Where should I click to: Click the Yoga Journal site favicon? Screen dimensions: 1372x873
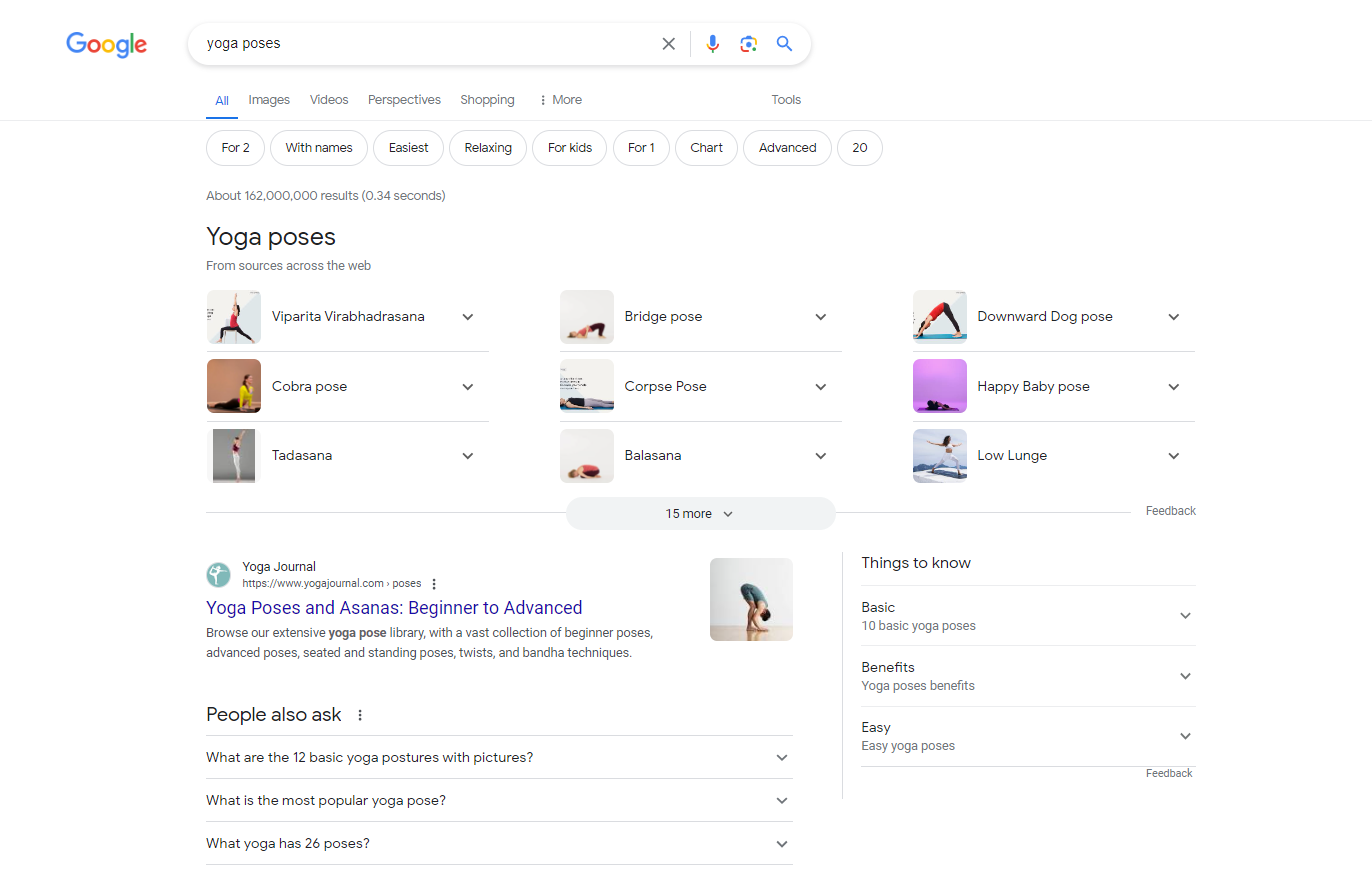tap(218, 574)
